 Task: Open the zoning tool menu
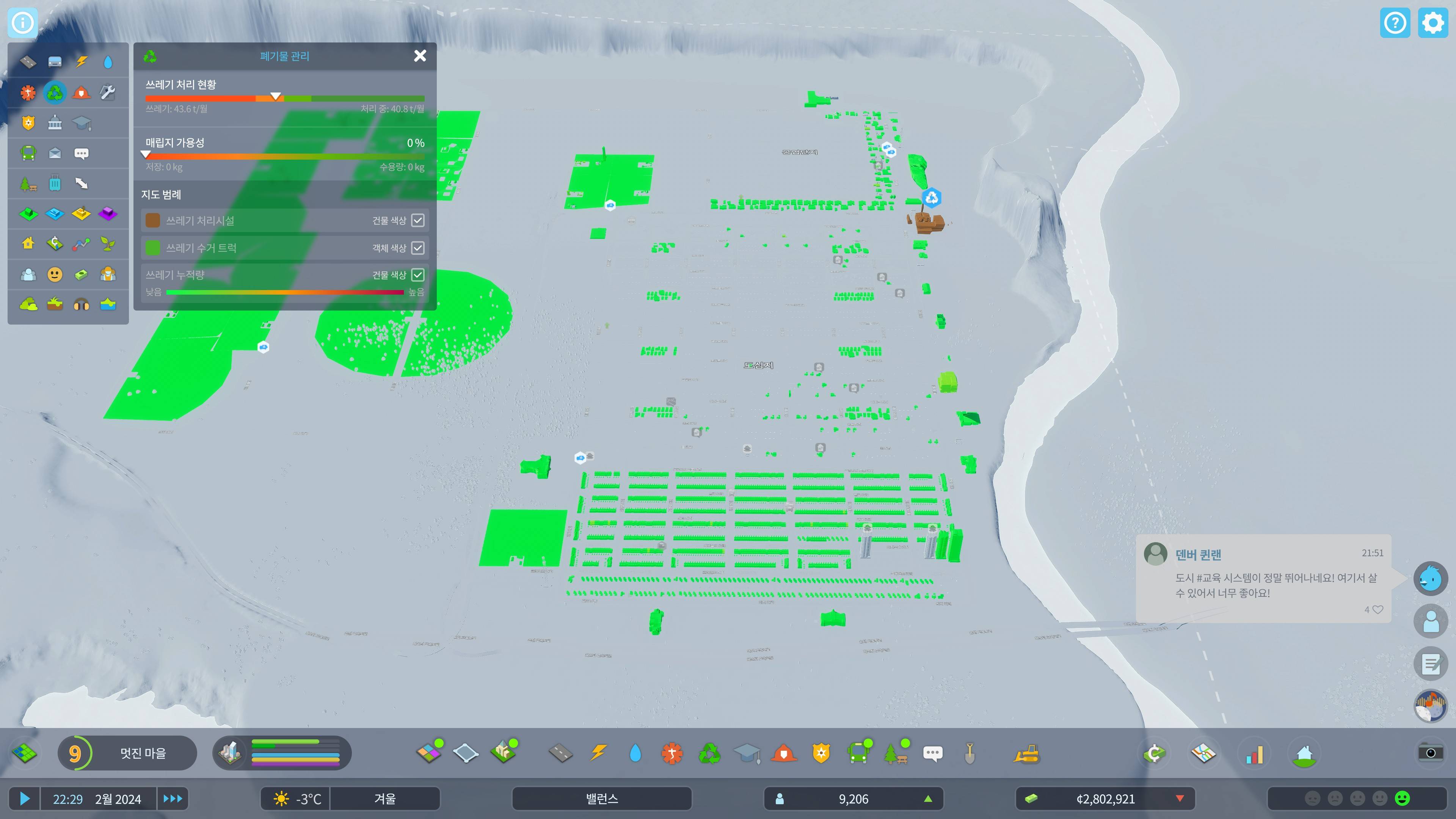point(430,752)
